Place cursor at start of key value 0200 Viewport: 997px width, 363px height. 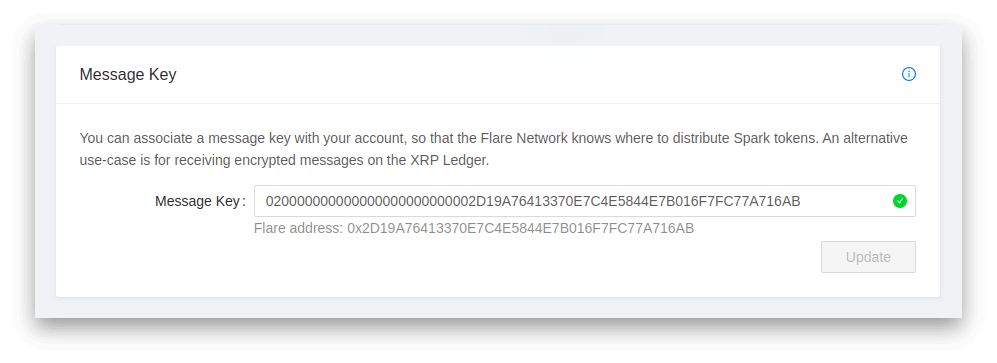[266, 202]
